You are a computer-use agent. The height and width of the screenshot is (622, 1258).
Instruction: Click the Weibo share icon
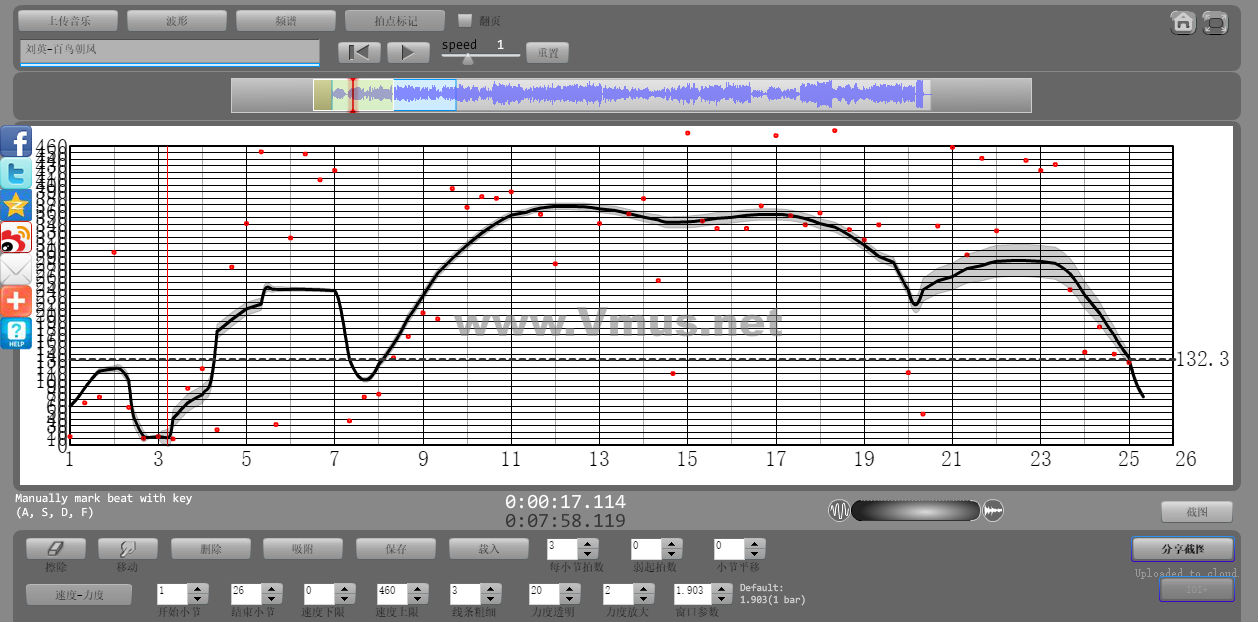(16, 238)
